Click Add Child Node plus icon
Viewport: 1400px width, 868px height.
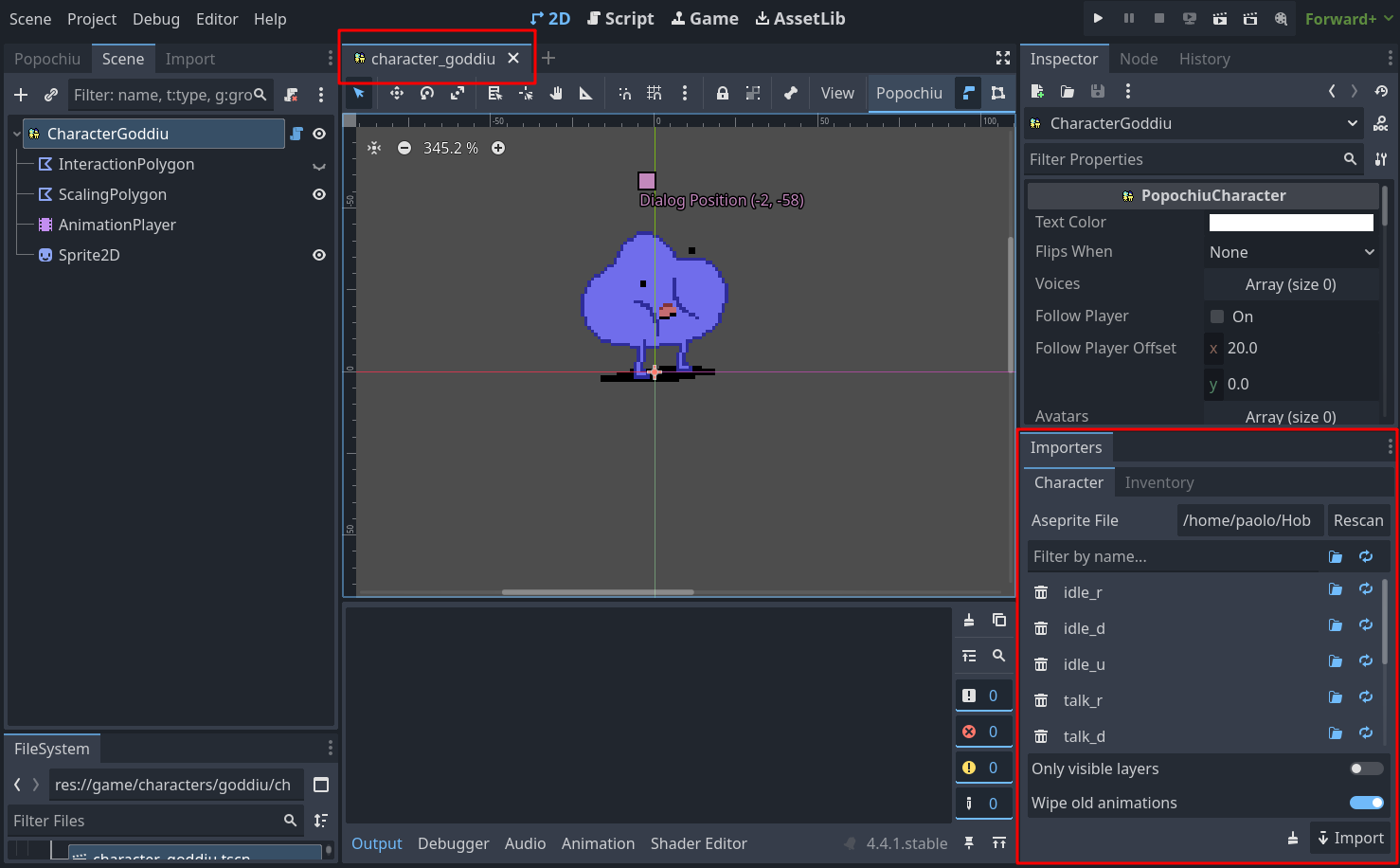coord(21,95)
